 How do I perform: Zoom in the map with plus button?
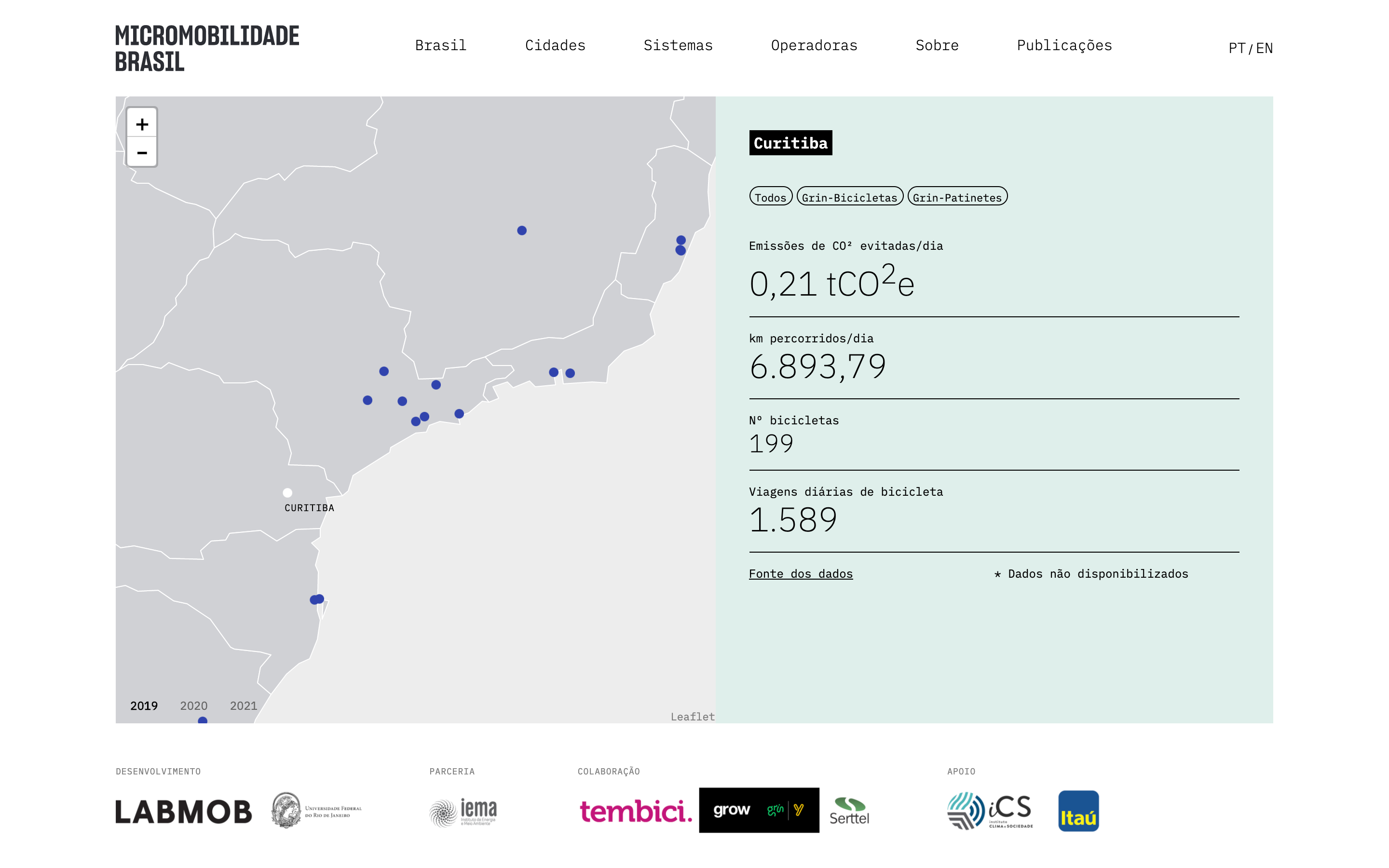click(x=142, y=123)
